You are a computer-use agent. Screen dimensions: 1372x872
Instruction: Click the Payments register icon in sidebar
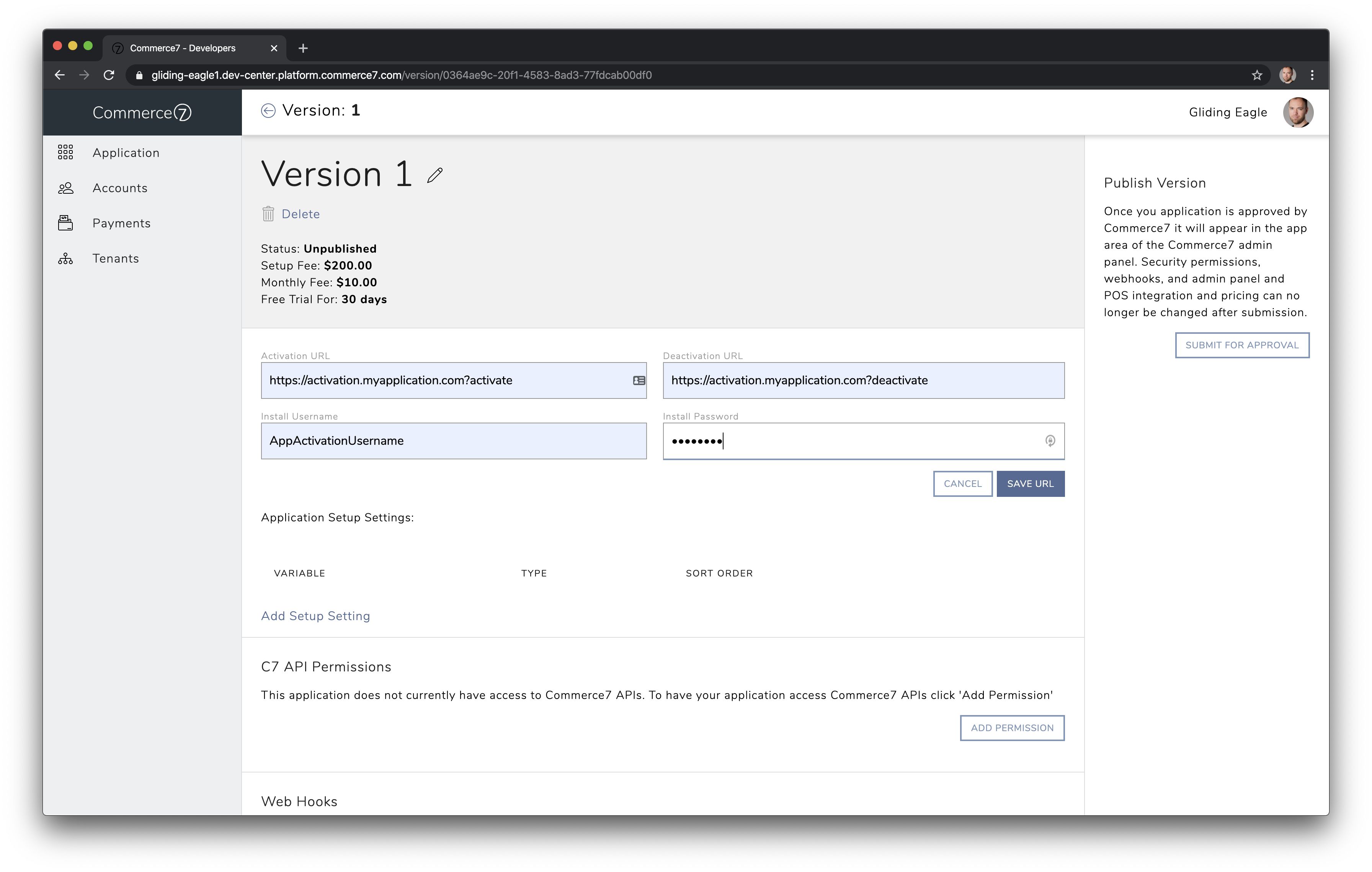tap(65, 223)
